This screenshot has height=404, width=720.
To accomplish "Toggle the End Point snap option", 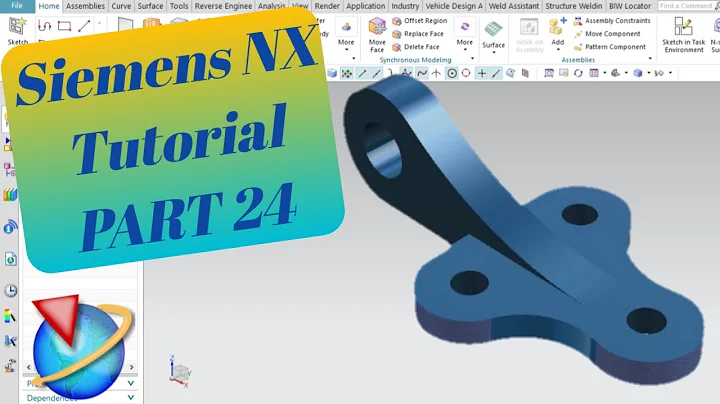I will [362, 73].
